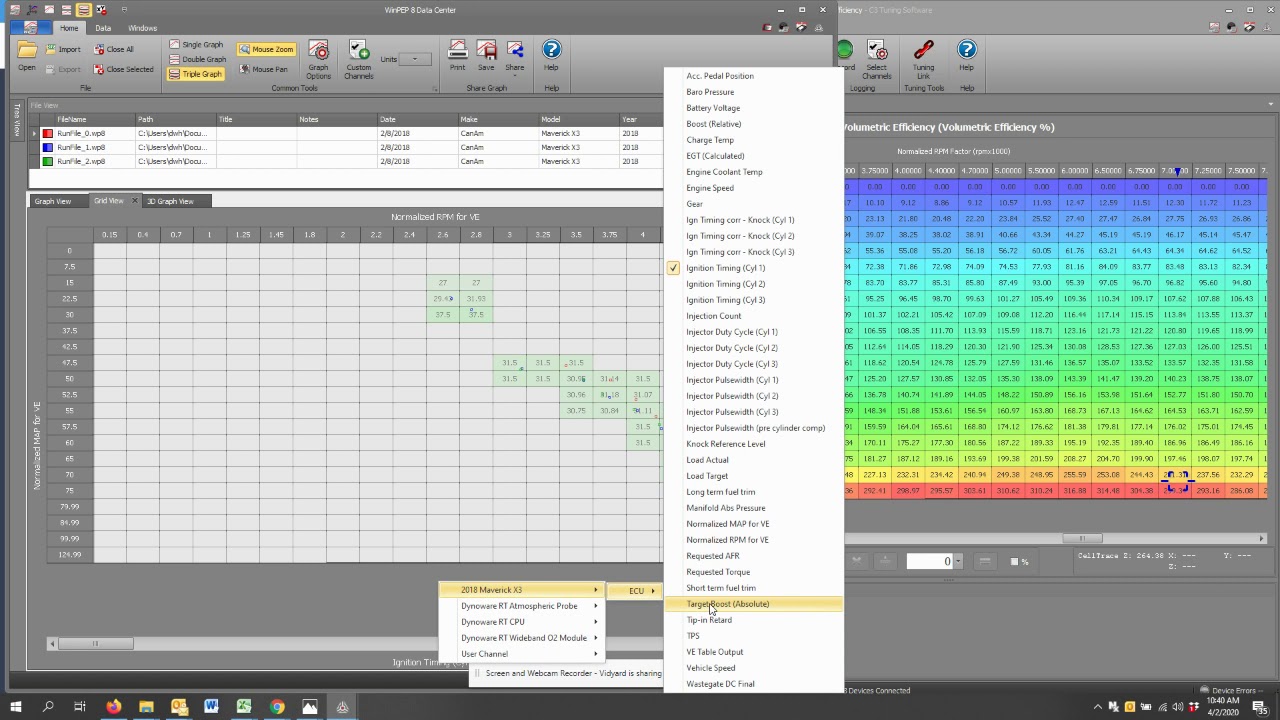Switch to the Windows ribbon tab
The image size is (1280, 720).
(x=142, y=28)
